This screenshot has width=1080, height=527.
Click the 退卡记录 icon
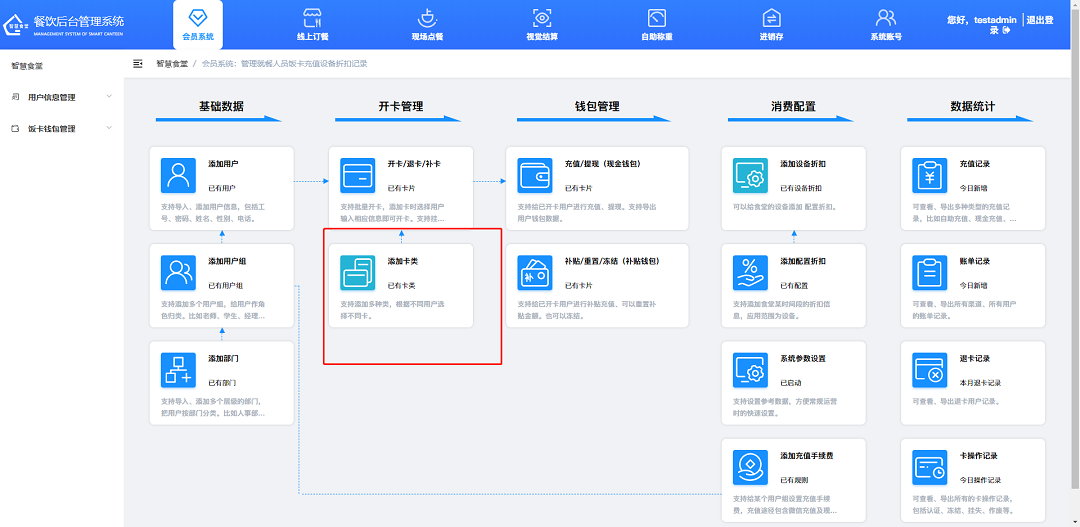tap(930, 369)
